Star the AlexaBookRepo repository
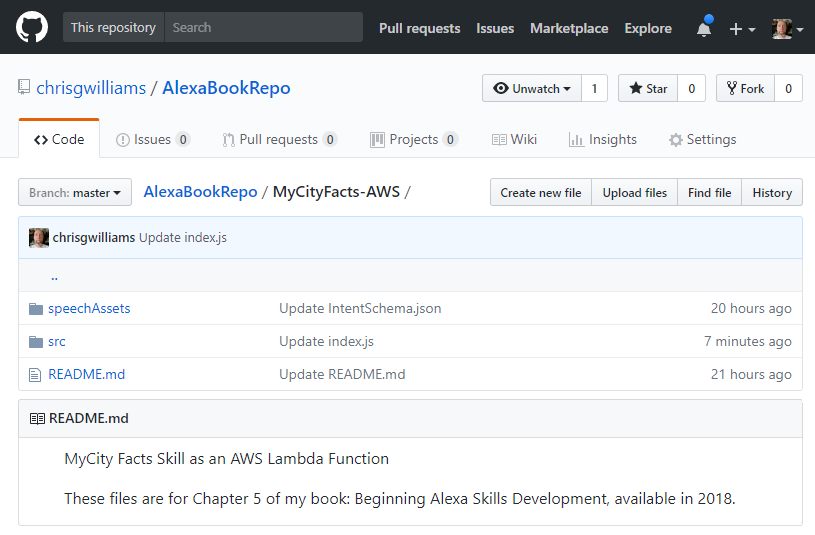The image size is (815, 535). 648,88
